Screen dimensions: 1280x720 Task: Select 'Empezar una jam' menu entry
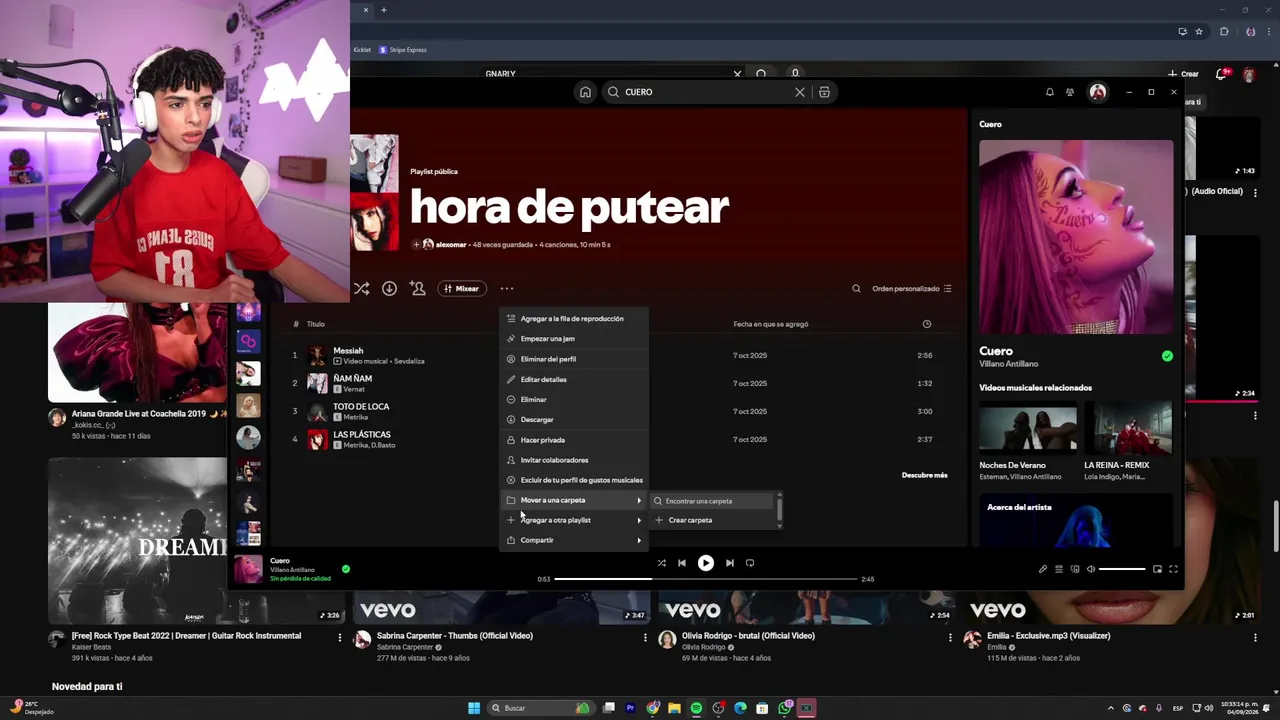click(574, 338)
